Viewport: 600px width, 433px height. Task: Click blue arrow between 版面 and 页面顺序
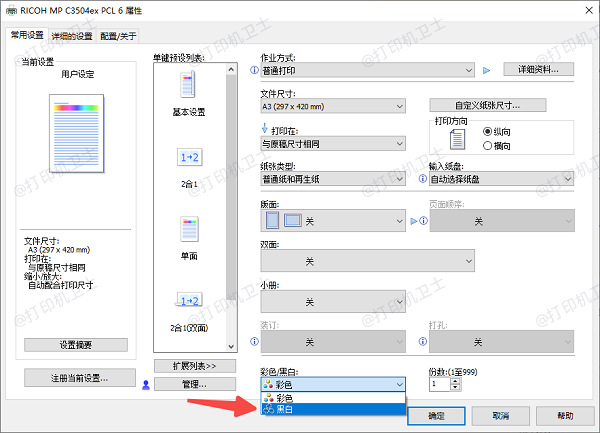(x=414, y=221)
